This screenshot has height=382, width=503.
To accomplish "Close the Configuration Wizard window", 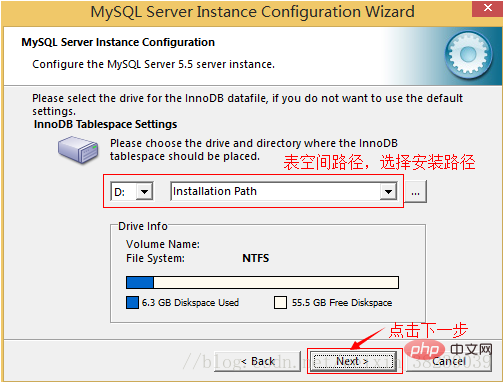I will pos(487,8).
